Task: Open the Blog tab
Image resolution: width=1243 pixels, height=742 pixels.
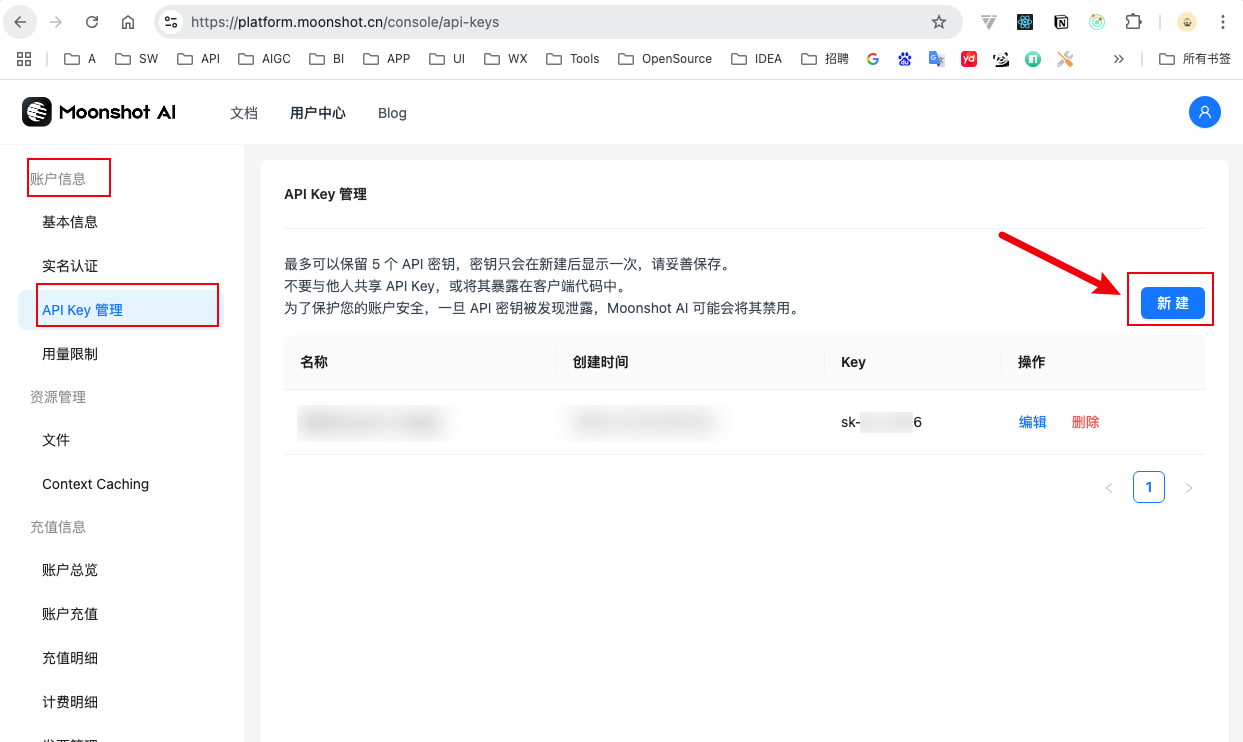Action: point(392,113)
